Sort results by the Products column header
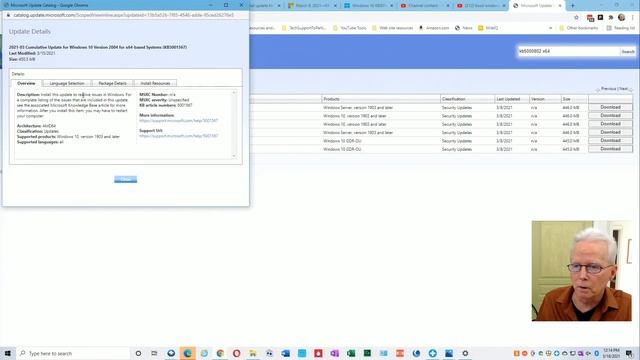Image resolution: width=640 pixels, height=360 pixels. click(x=381, y=99)
